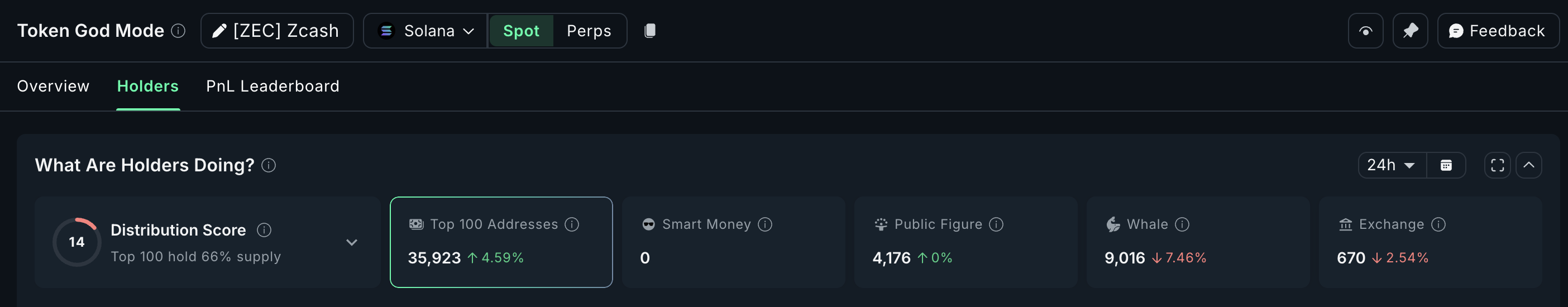Open the Solana chain dropdown
This screenshot has width=1568, height=307.
click(426, 31)
